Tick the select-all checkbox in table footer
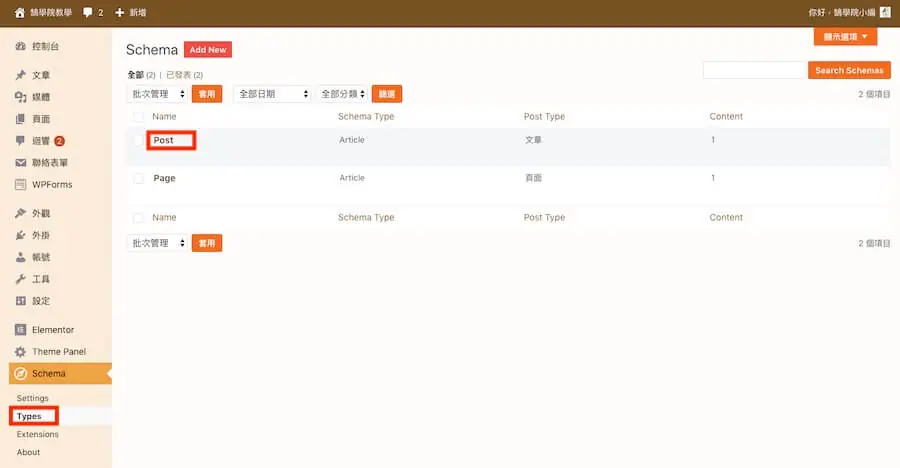 138,218
